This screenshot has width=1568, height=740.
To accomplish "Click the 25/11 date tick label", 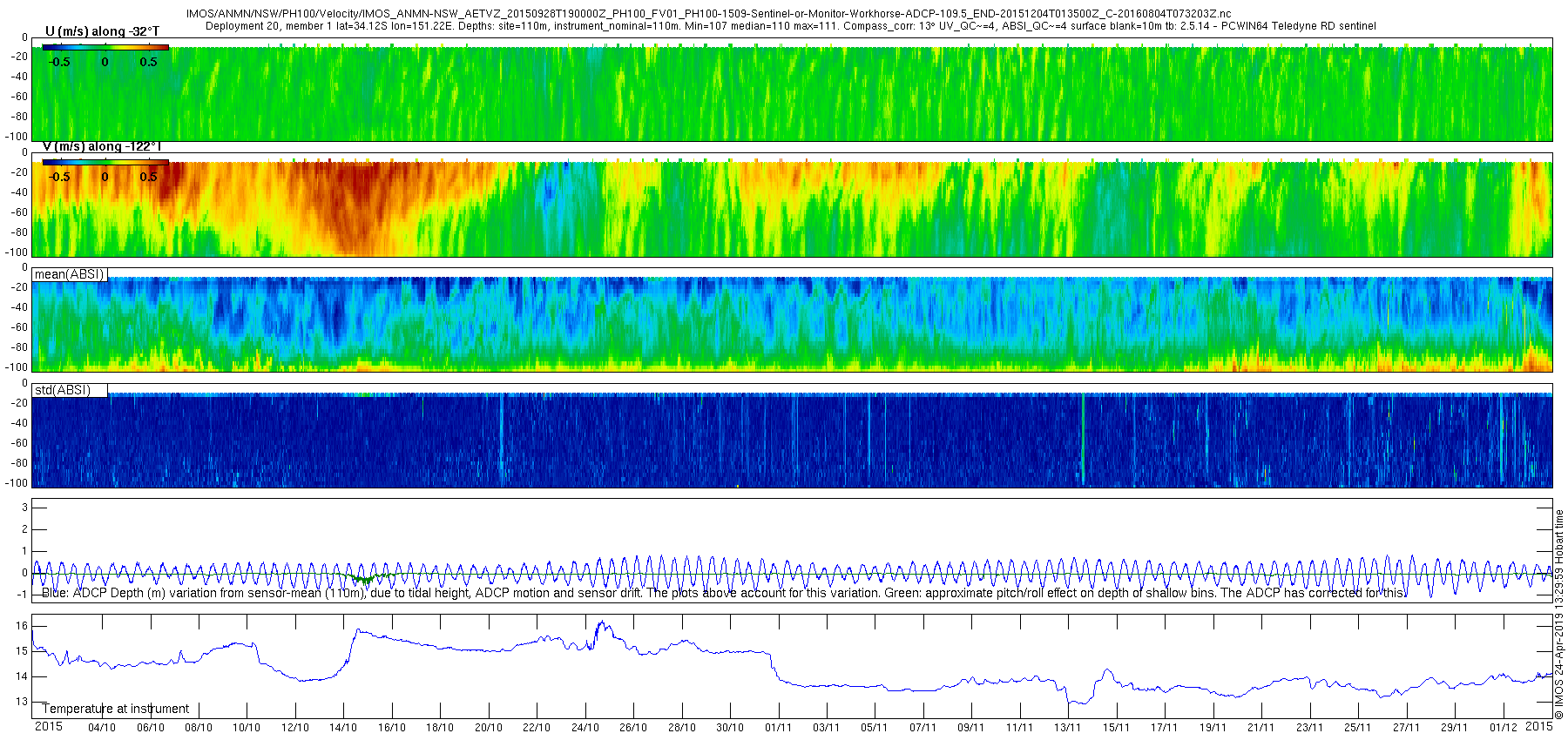I will click(1358, 728).
